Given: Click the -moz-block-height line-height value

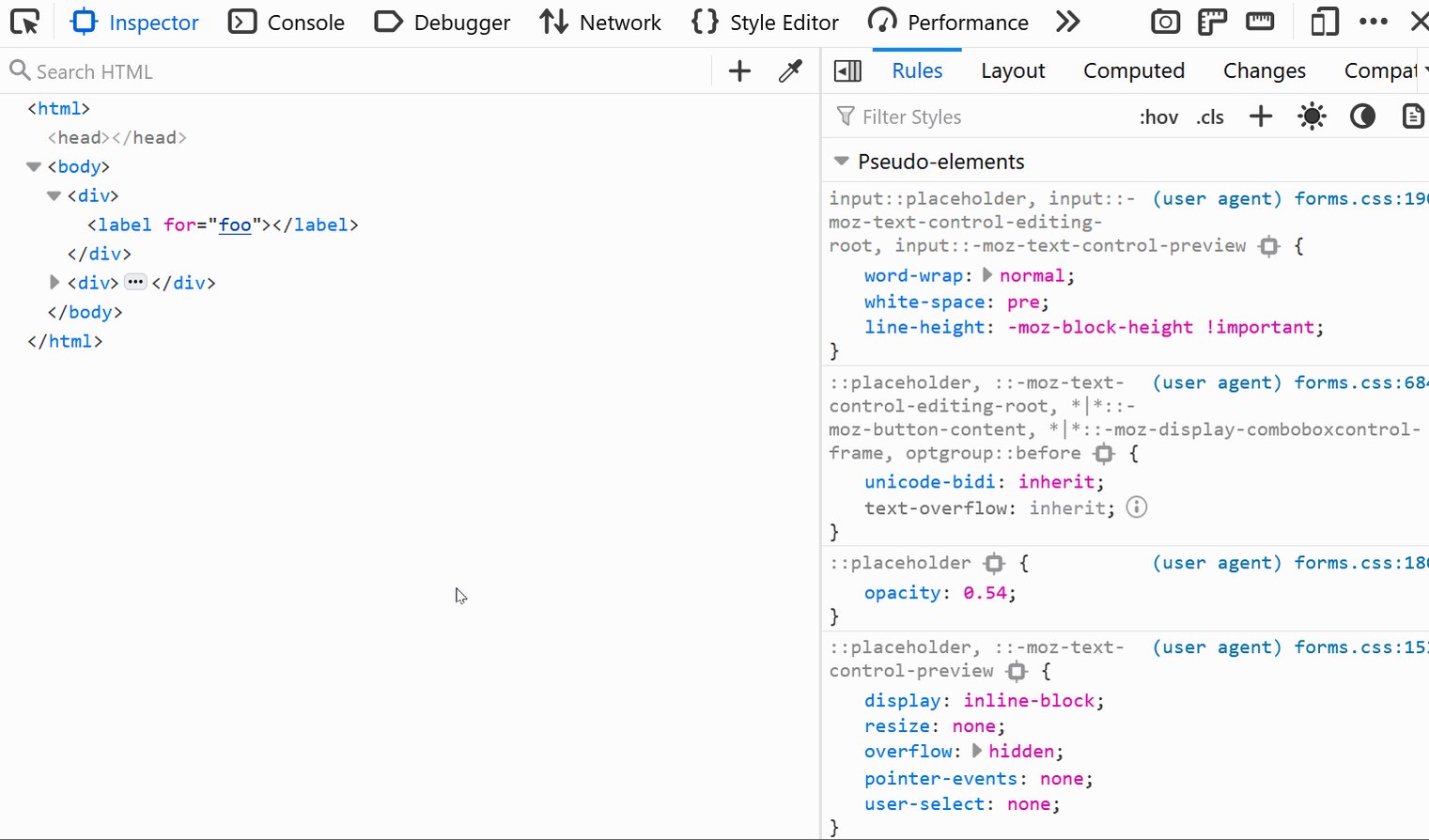Looking at the screenshot, I should pos(1100,327).
